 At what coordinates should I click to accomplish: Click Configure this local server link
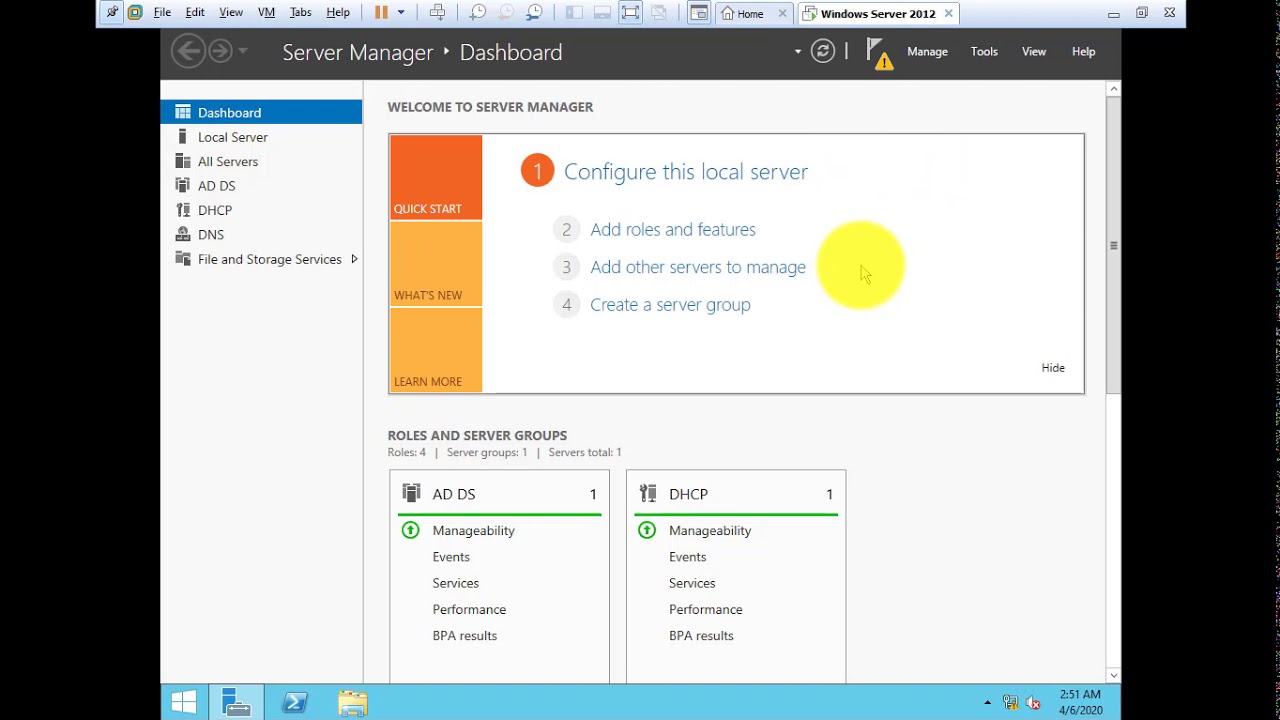coord(686,171)
